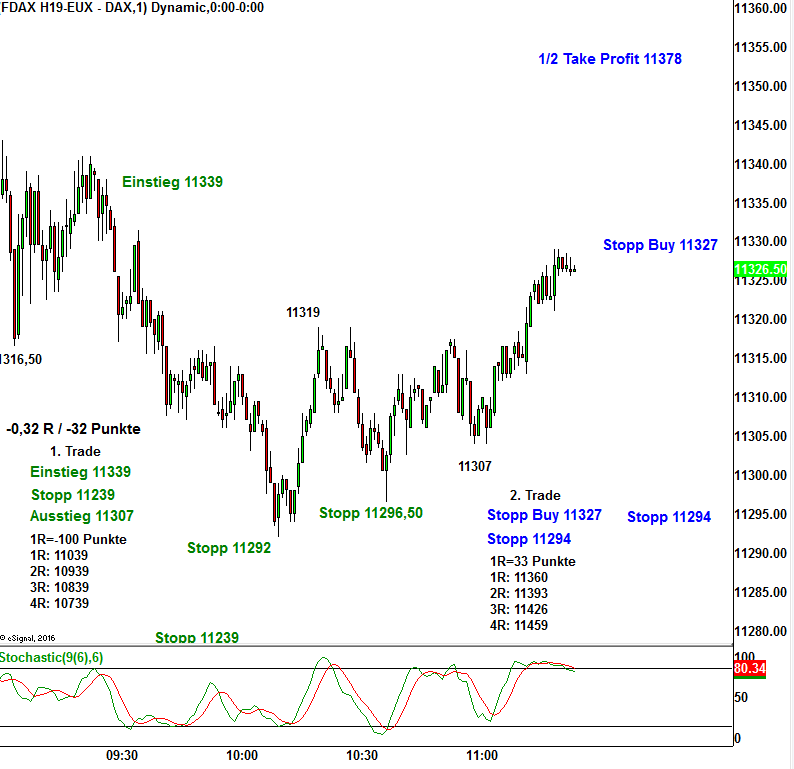
Task: Click the 10:30 mark on time axis
Action: point(362,756)
